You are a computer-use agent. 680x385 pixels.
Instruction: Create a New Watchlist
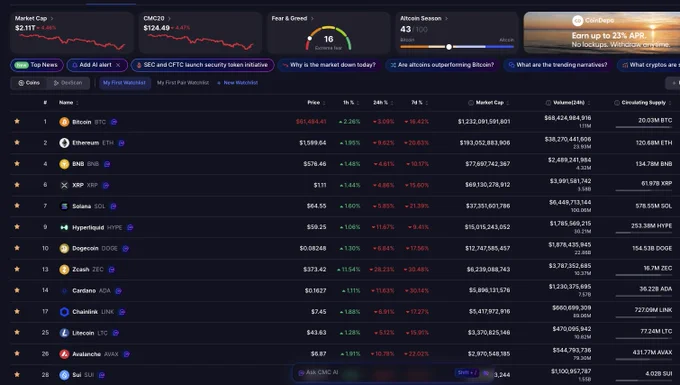[x=237, y=83]
